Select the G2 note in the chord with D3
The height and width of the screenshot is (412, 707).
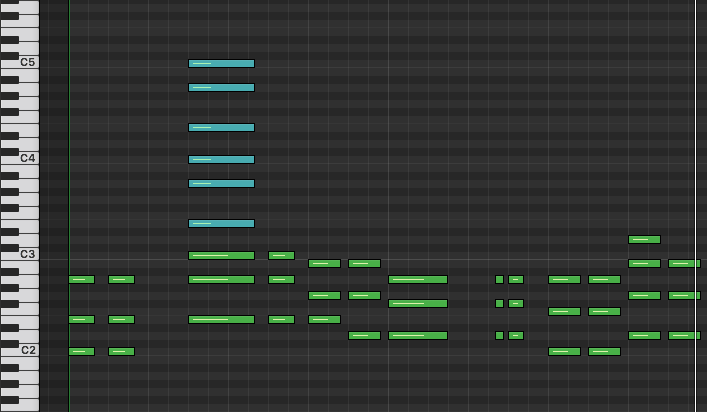pos(644,296)
